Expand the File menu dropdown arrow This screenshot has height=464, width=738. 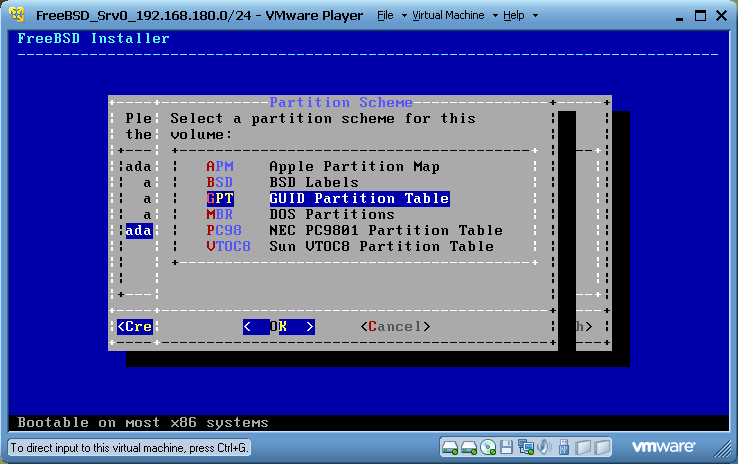tap(404, 16)
